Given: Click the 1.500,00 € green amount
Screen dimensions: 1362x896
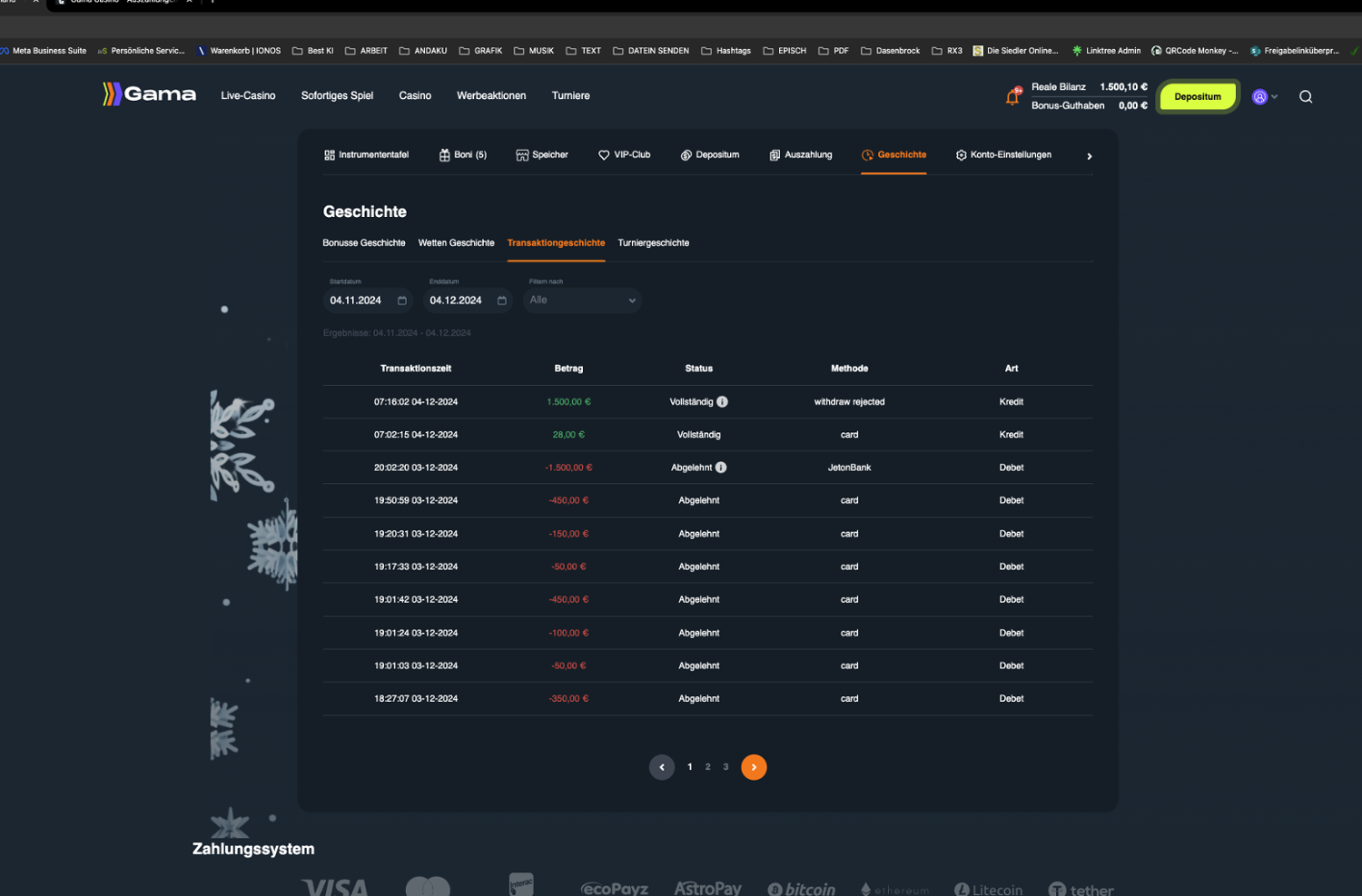Looking at the screenshot, I should 568,402.
